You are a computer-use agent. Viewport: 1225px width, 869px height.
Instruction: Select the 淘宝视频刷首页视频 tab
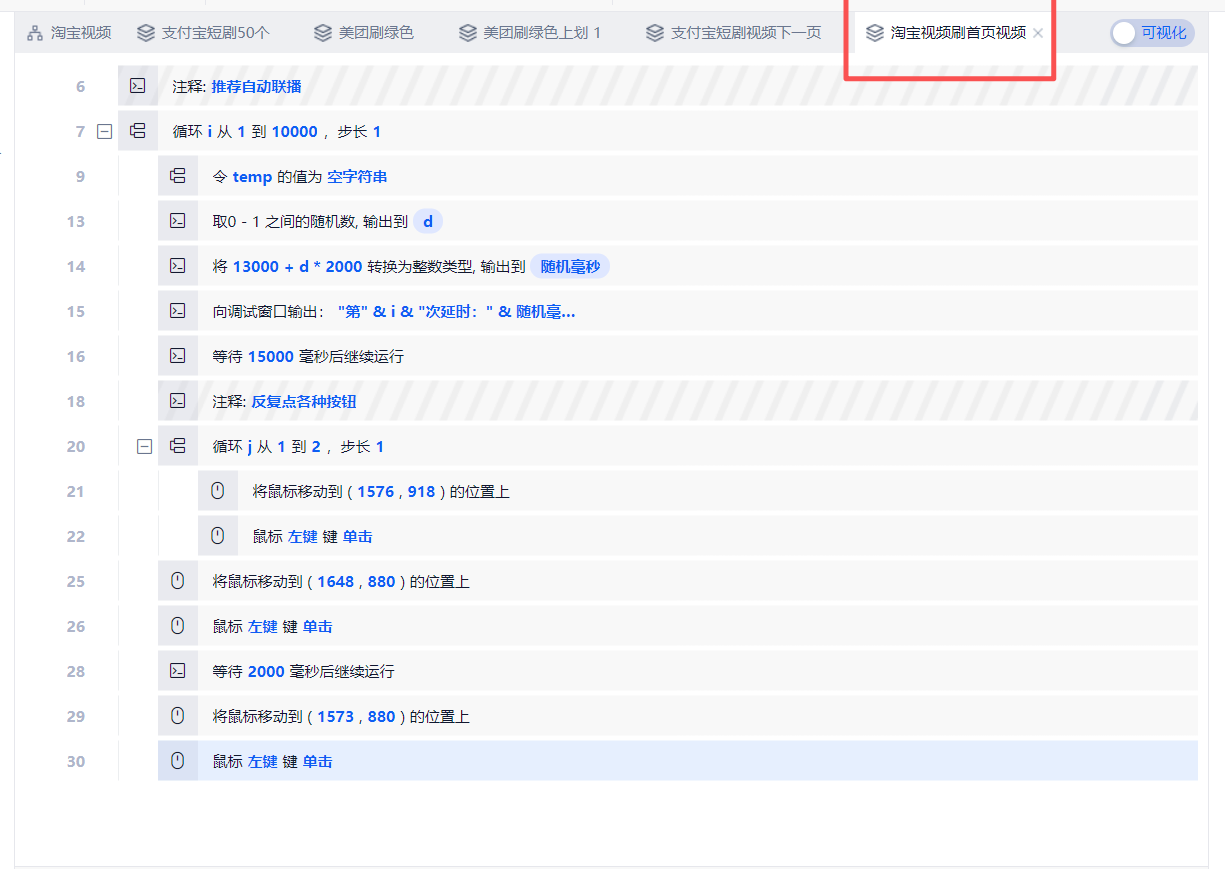tap(946, 33)
